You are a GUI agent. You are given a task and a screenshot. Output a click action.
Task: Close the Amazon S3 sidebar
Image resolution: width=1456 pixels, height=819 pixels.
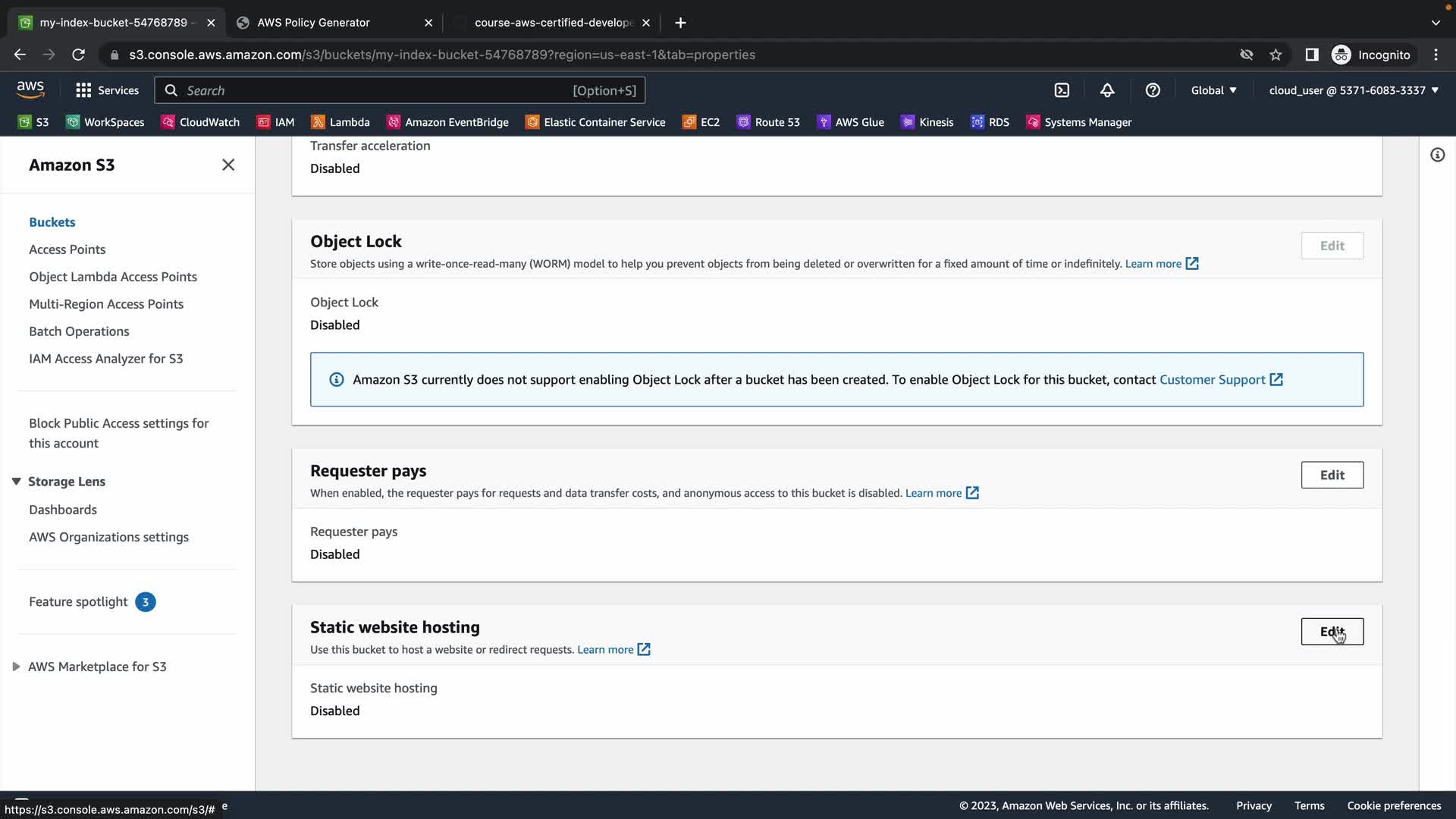(x=227, y=165)
